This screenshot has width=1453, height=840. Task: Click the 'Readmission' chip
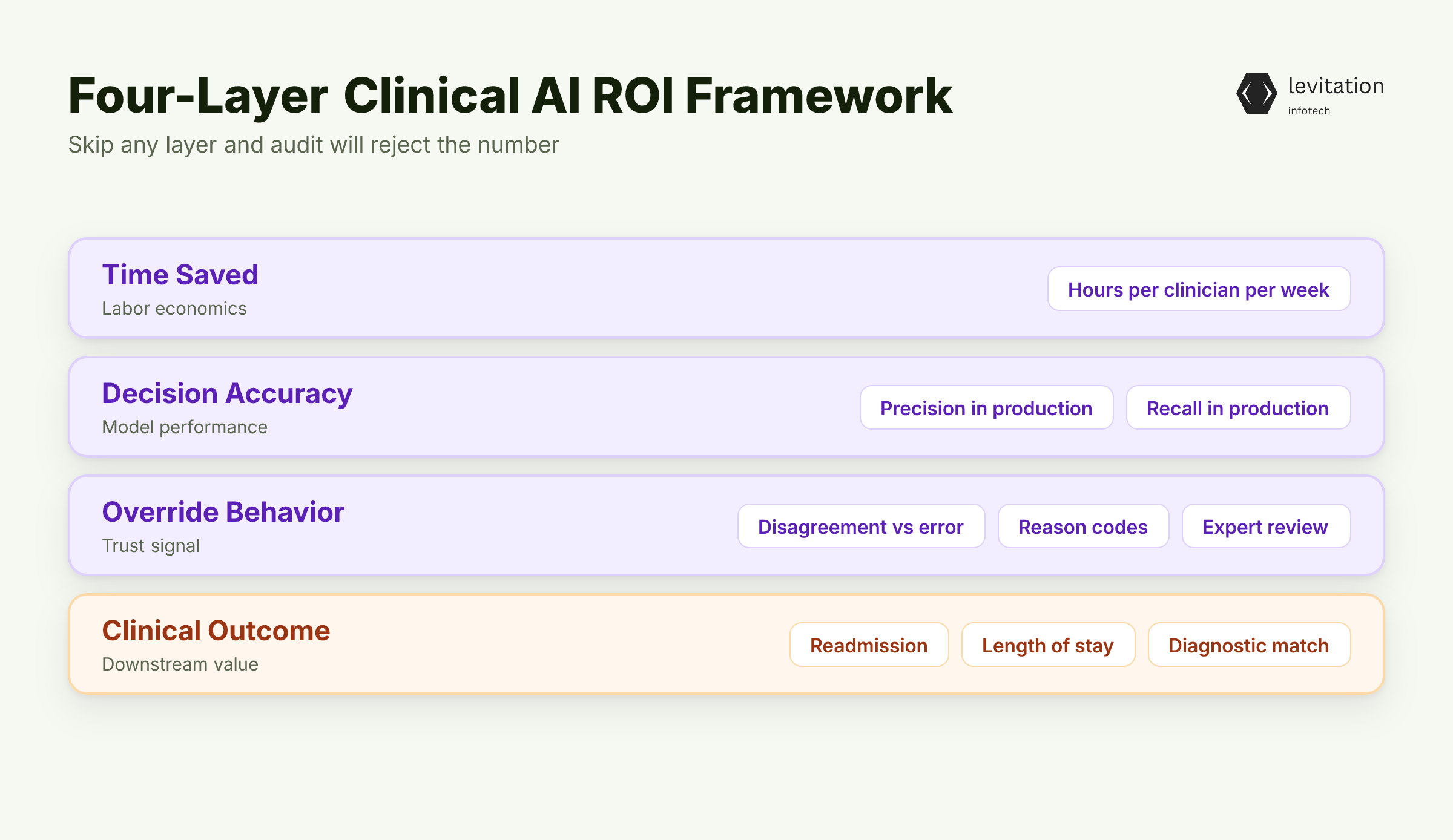(x=869, y=645)
